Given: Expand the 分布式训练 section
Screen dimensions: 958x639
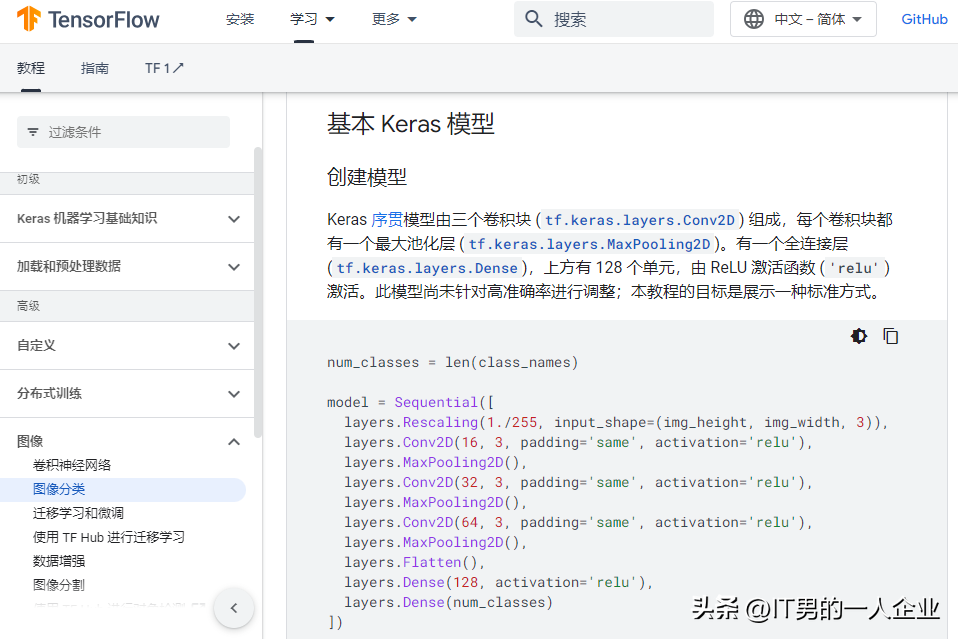Looking at the screenshot, I should click(127, 393).
